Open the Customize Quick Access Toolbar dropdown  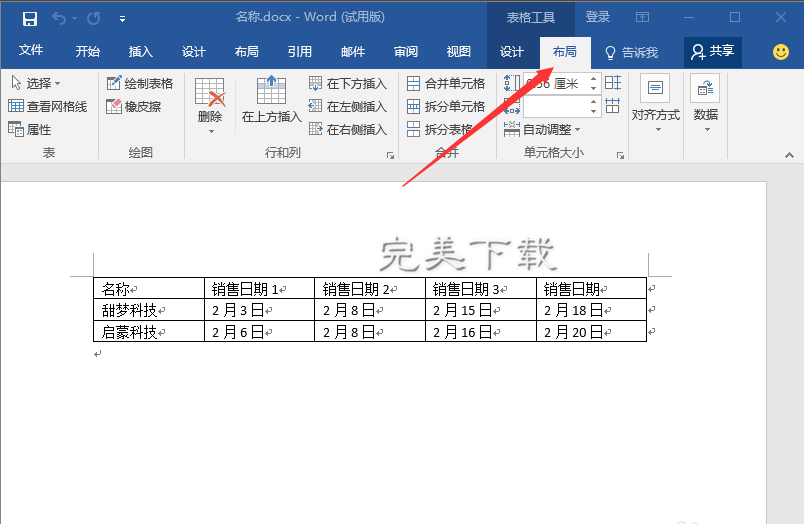[x=123, y=19]
